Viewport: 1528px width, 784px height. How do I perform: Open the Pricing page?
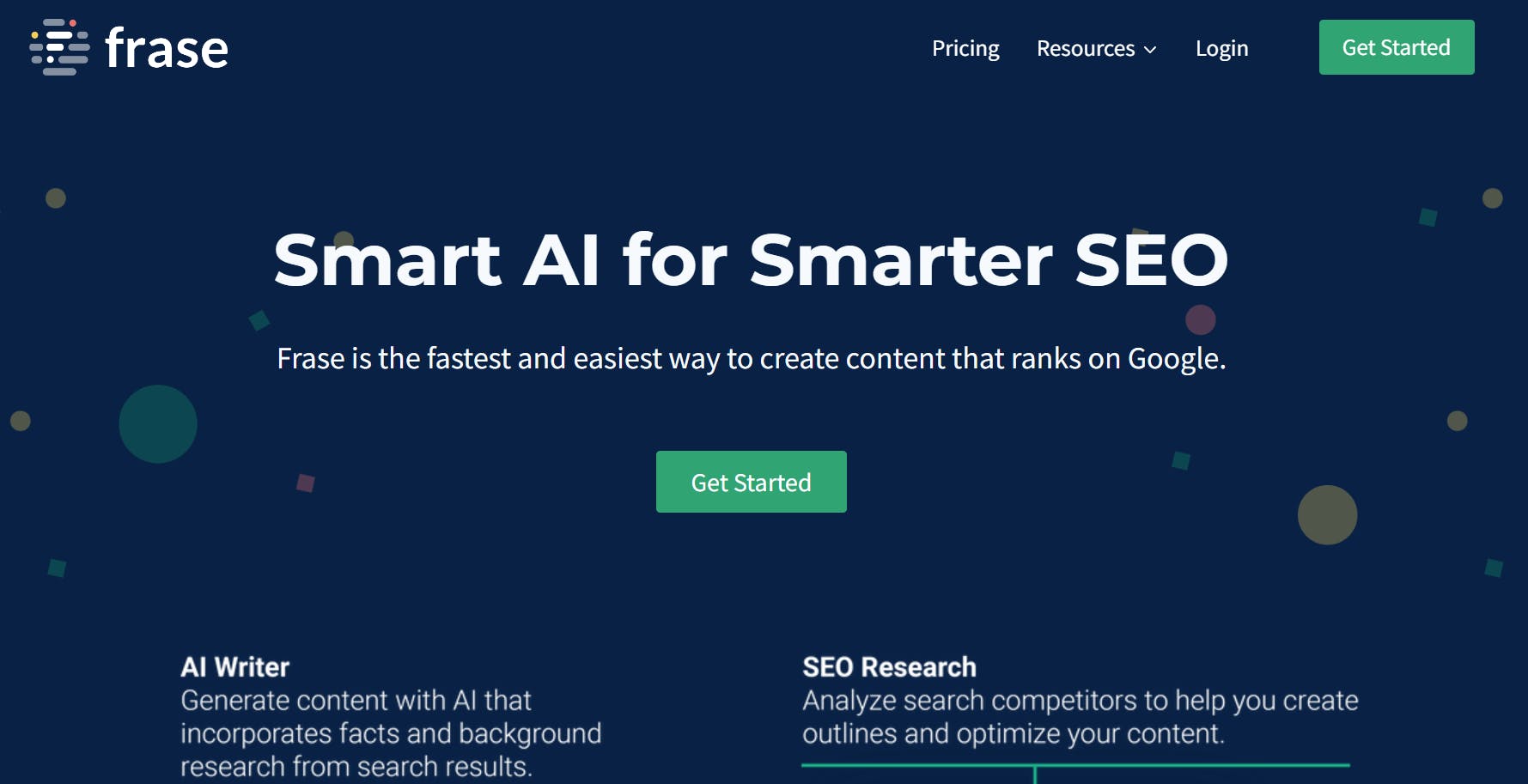tap(965, 49)
